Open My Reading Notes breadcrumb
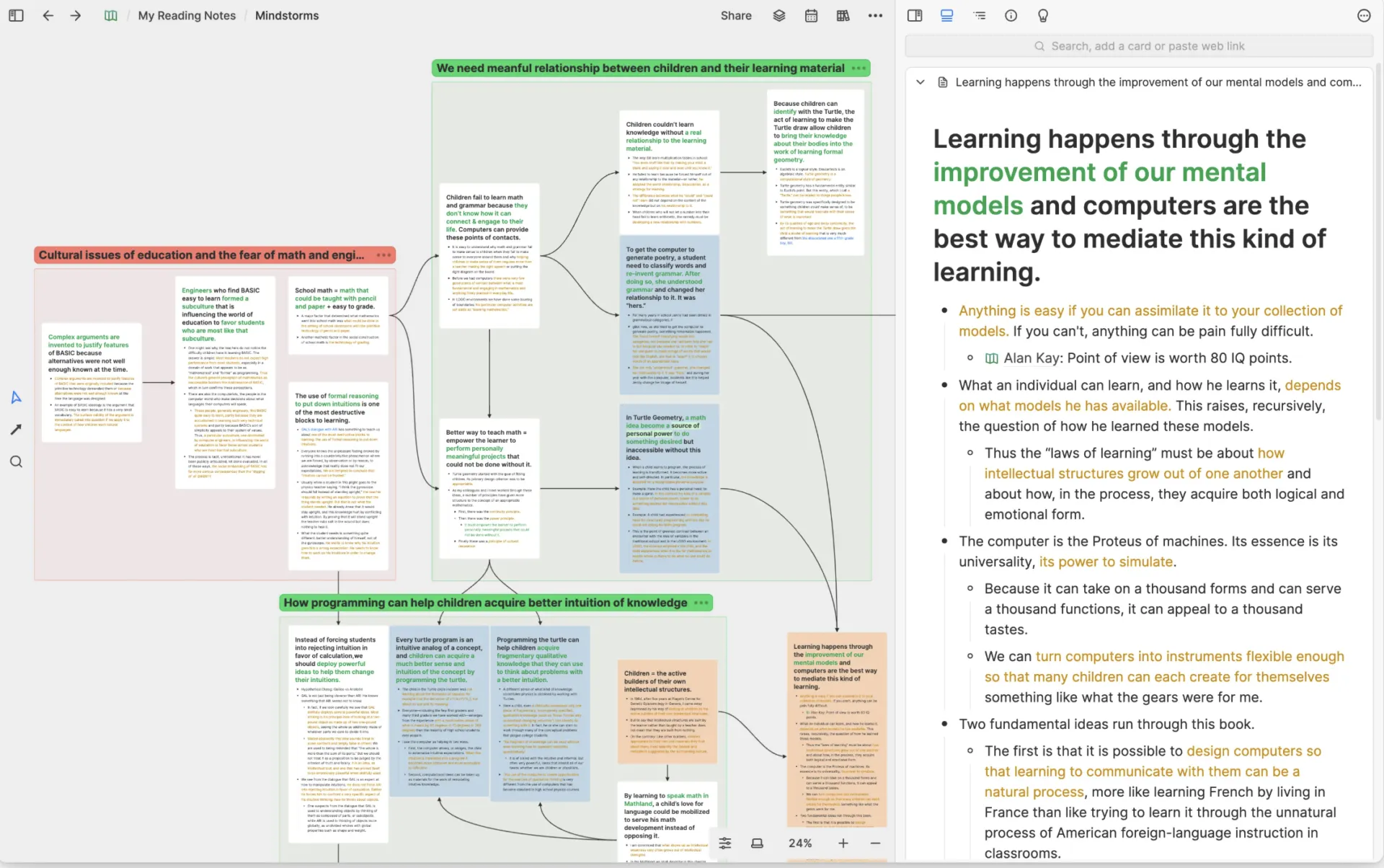Image resolution: width=1384 pixels, height=868 pixels. click(187, 15)
